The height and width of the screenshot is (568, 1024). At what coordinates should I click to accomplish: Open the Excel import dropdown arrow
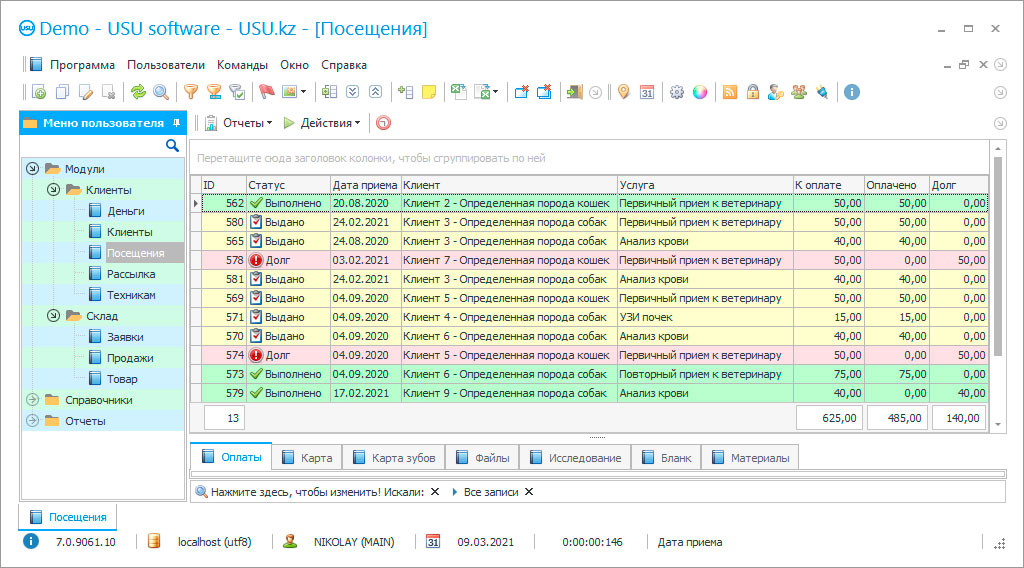(x=496, y=92)
